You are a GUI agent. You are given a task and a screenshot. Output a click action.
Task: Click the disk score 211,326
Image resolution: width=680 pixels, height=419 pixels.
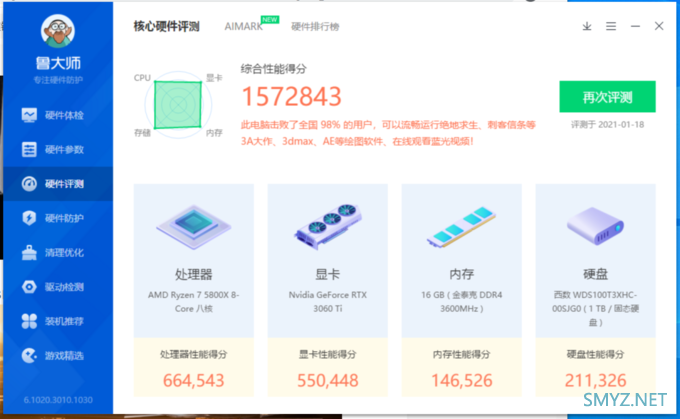pyautogui.click(x=595, y=380)
